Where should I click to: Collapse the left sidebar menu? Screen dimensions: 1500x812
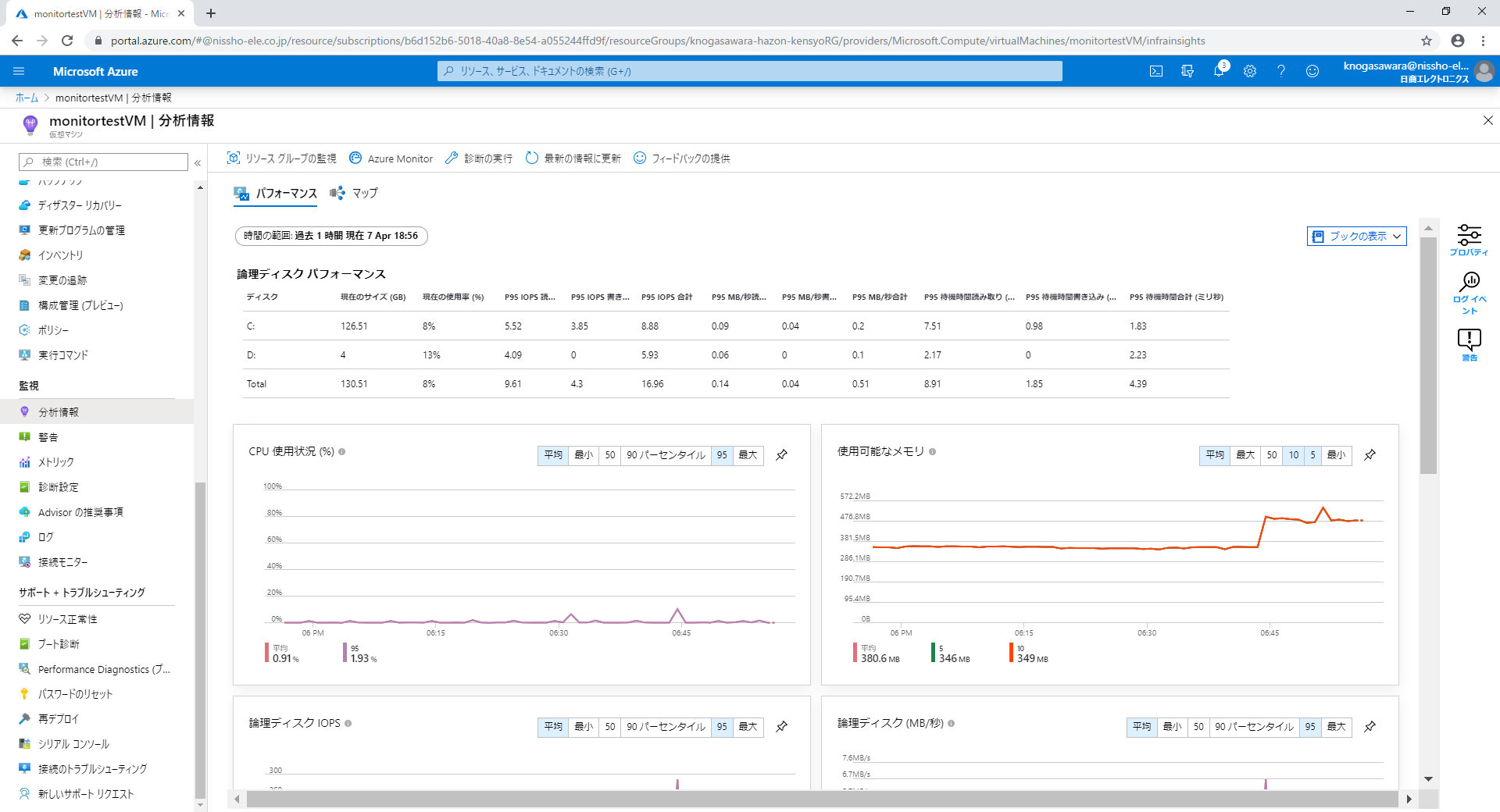click(198, 162)
